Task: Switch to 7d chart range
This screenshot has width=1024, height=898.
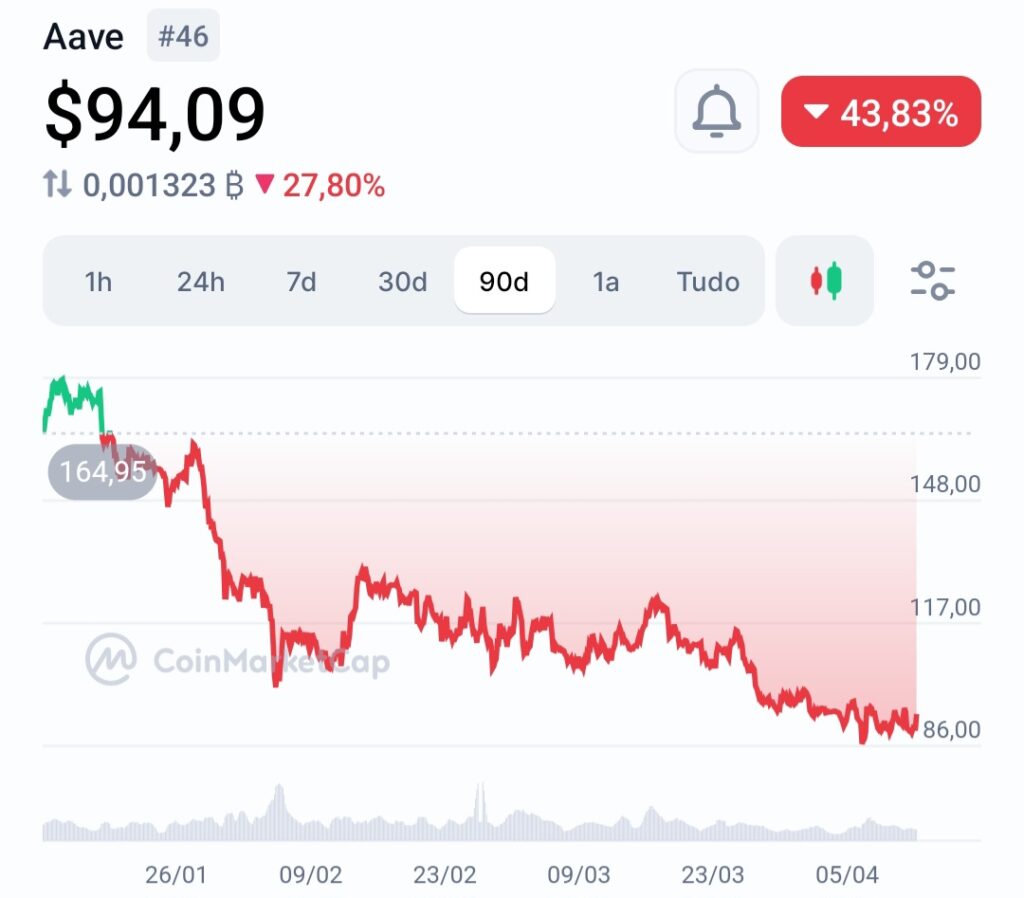Action: pos(301,282)
